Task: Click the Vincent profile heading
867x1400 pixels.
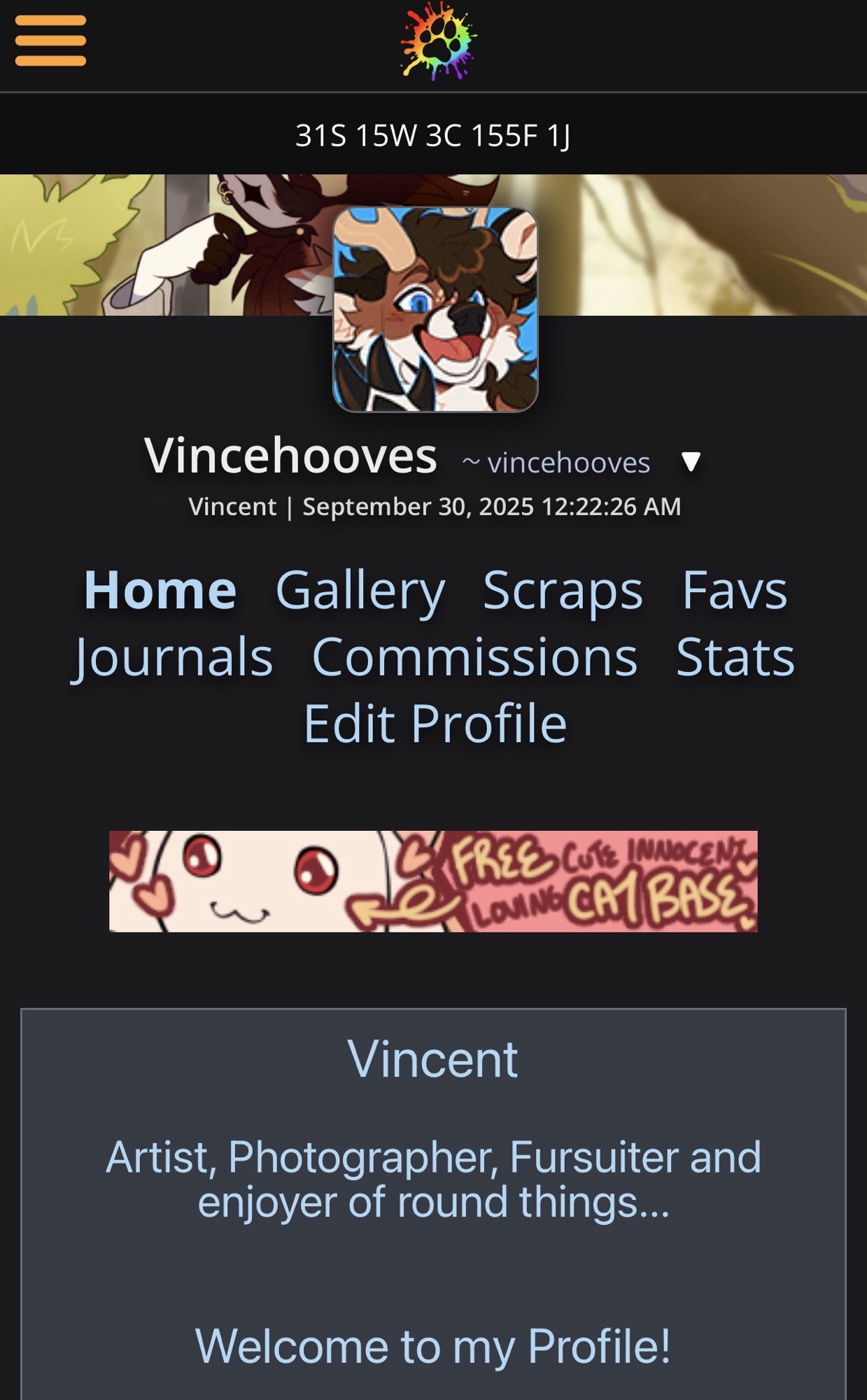Action: (x=432, y=1058)
